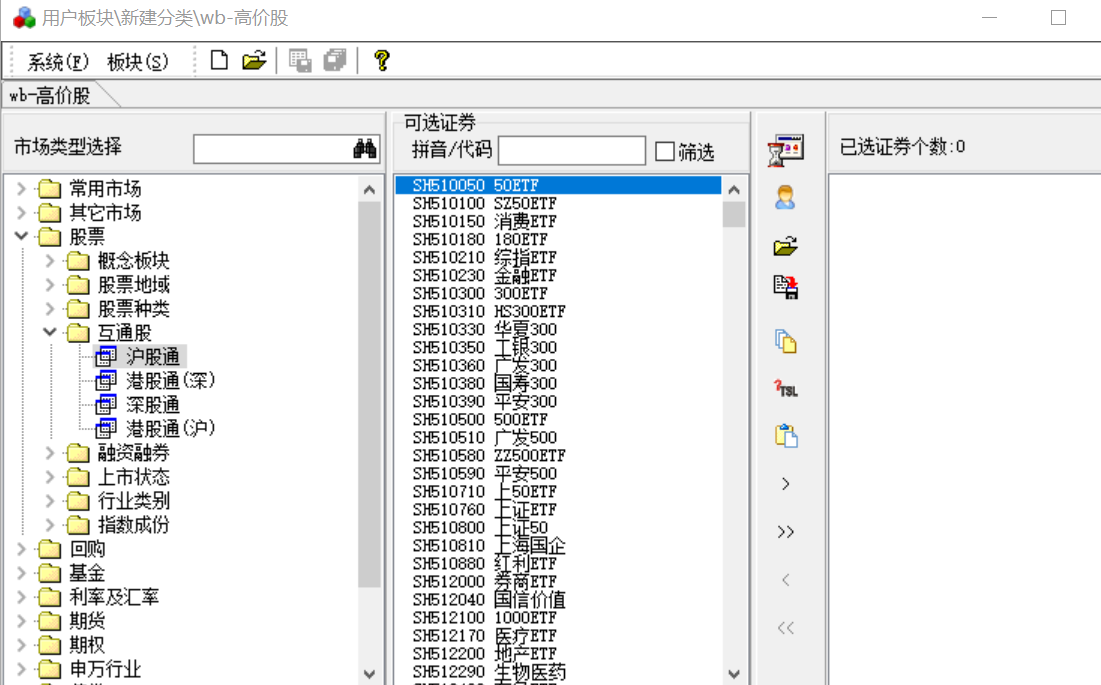1101x685 pixels.
Task: Click the grayed table copy toolbar icon
Action: pyautogui.click(x=300, y=60)
